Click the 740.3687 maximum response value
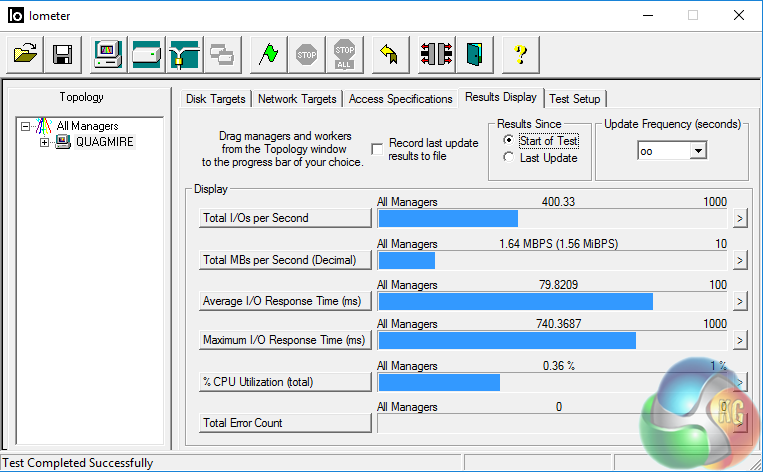763x472 pixels. [559, 324]
